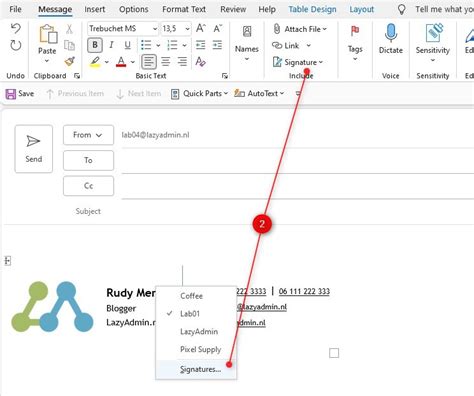The image size is (474, 396).
Task: Click the Cut scissors icon
Action: click(69, 29)
